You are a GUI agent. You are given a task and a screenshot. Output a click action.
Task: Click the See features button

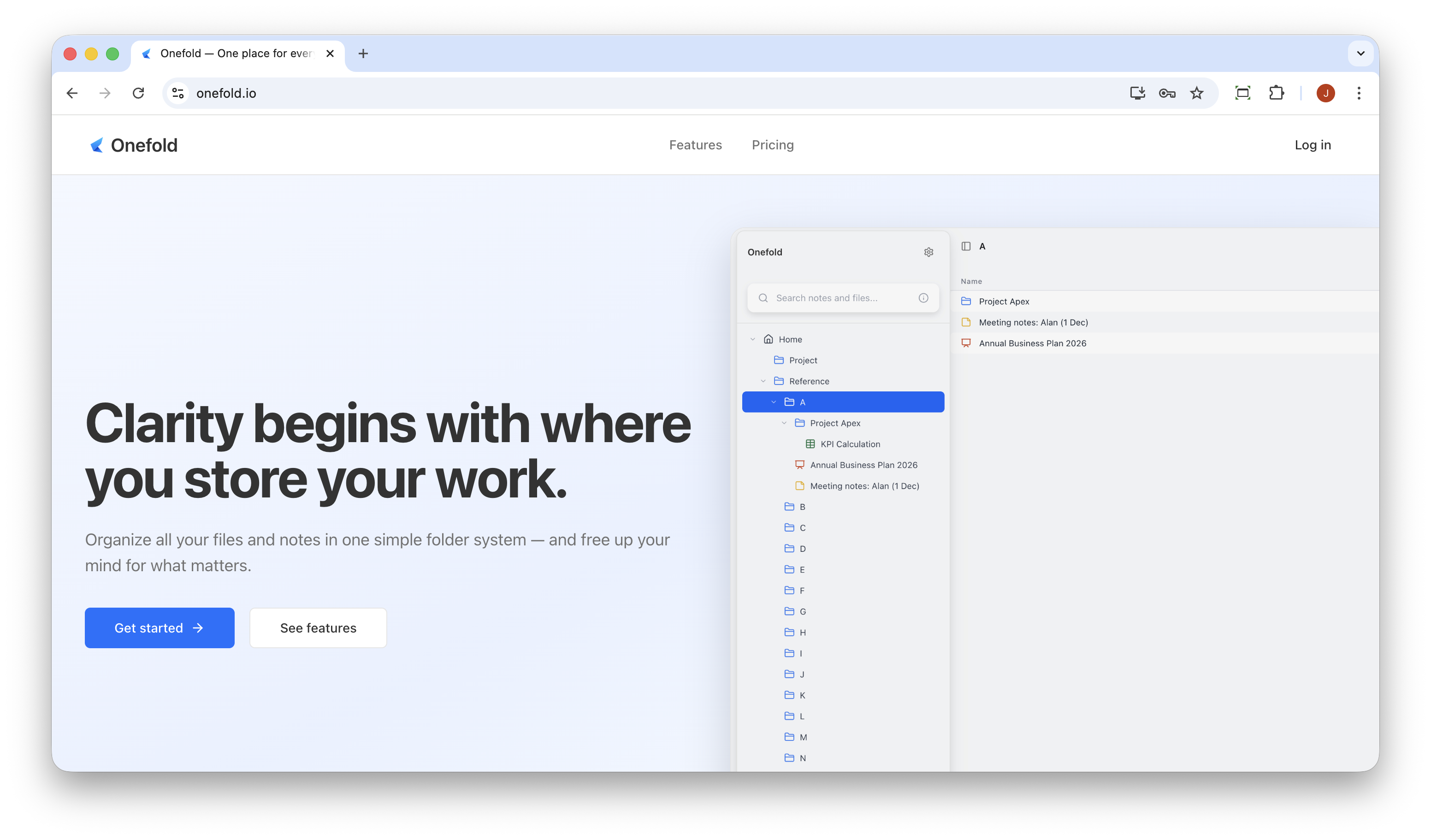[318, 628]
